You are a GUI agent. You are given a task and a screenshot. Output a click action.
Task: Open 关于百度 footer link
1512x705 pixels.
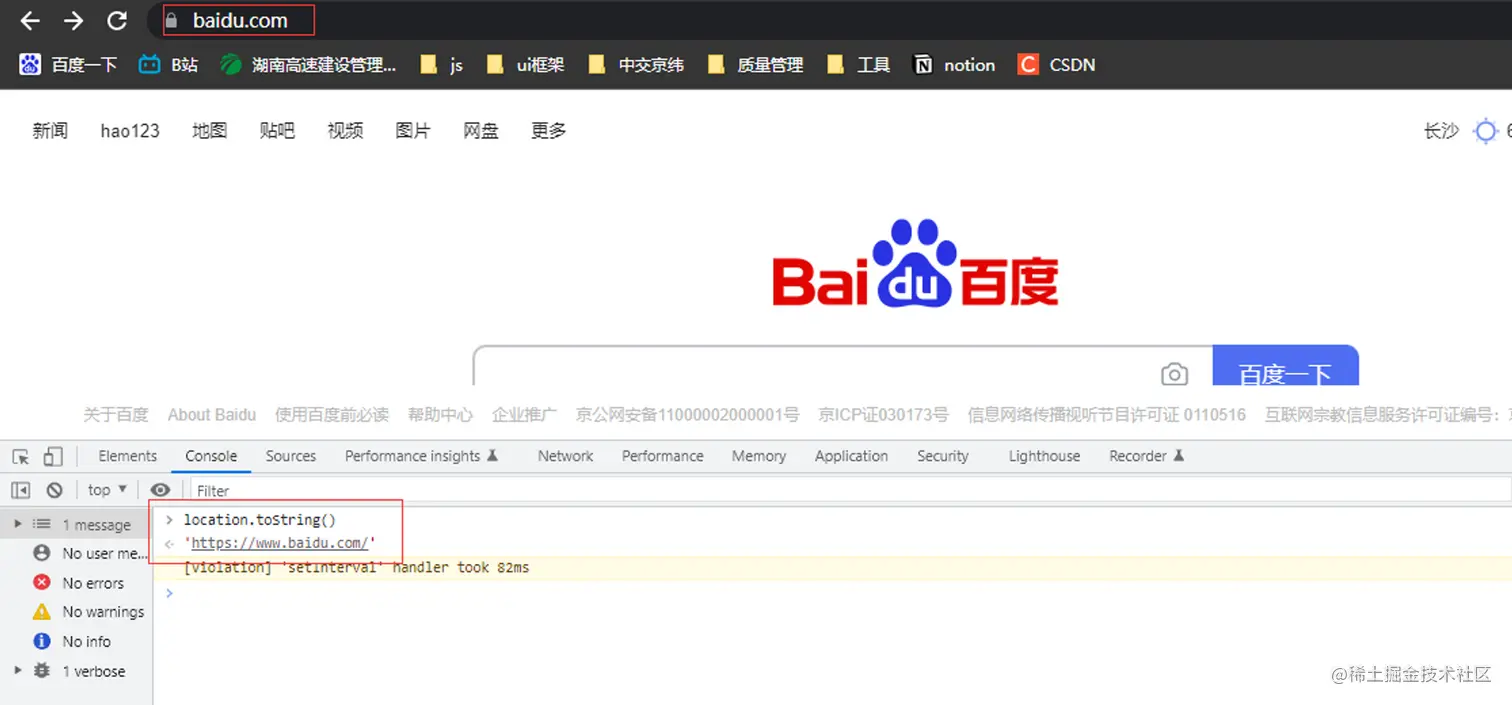click(116, 414)
